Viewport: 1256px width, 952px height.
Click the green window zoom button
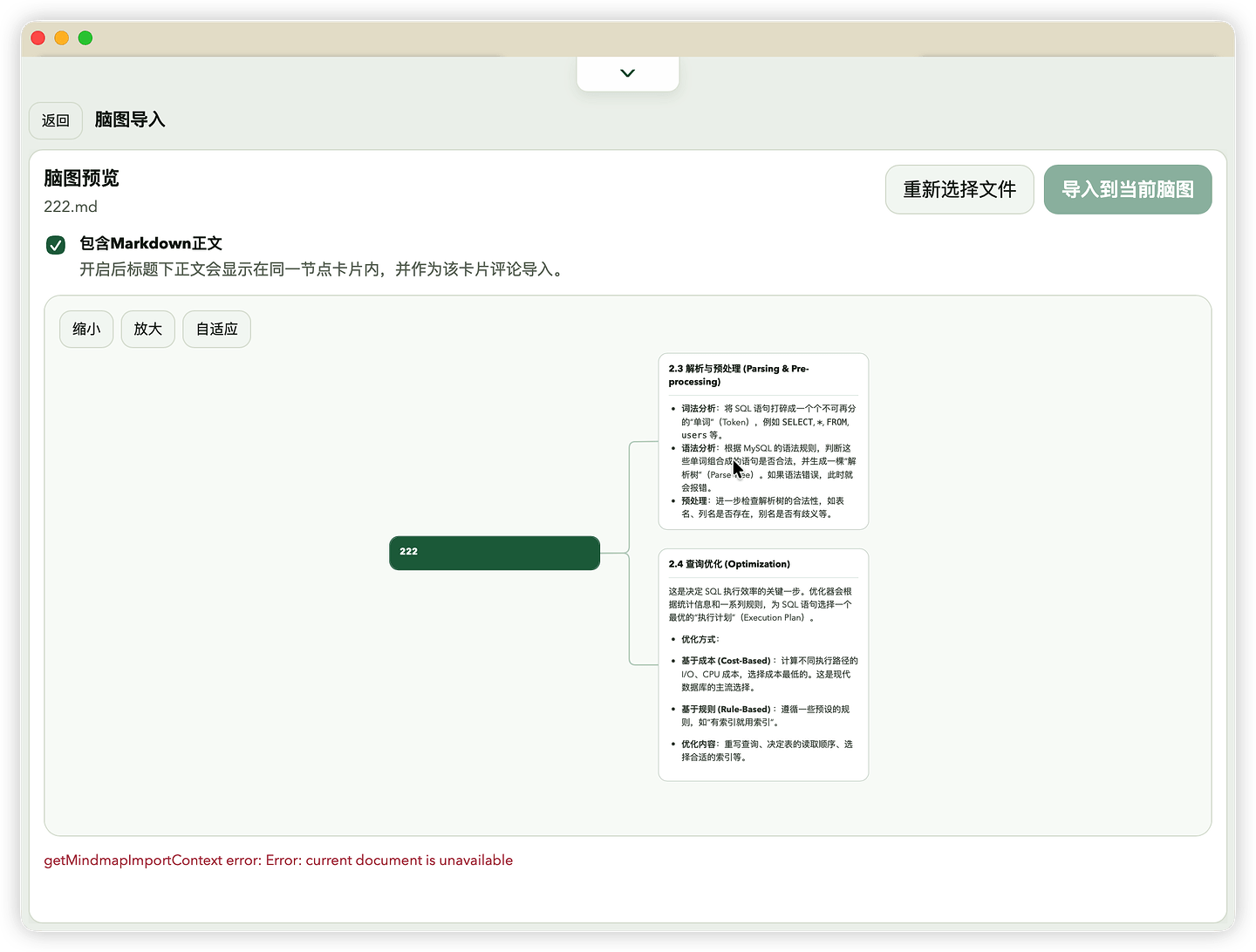tap(85, 37)
